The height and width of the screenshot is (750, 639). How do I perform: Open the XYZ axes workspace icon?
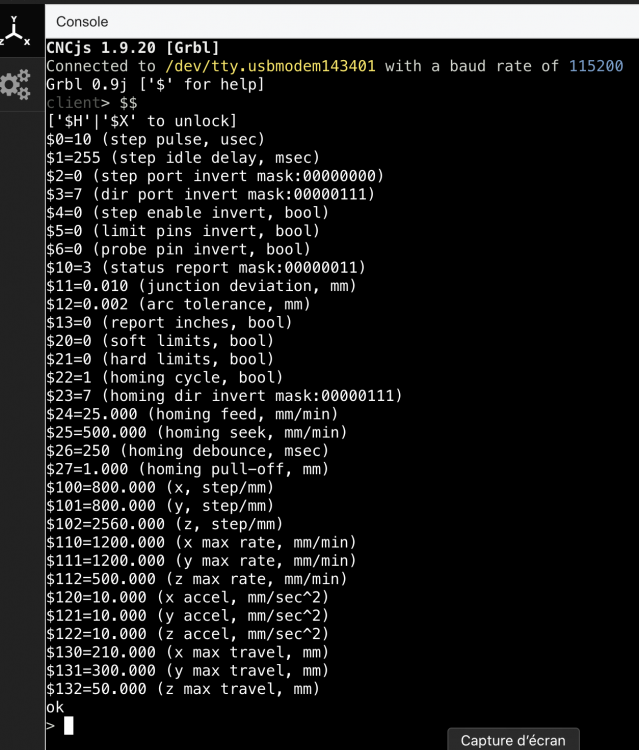pyautogui.click(x=15, y=30)
